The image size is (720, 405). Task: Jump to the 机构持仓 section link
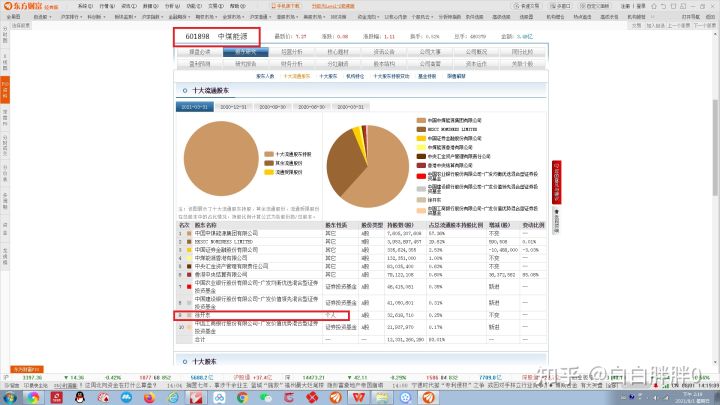pyautogui.click(x=355, y=76)
